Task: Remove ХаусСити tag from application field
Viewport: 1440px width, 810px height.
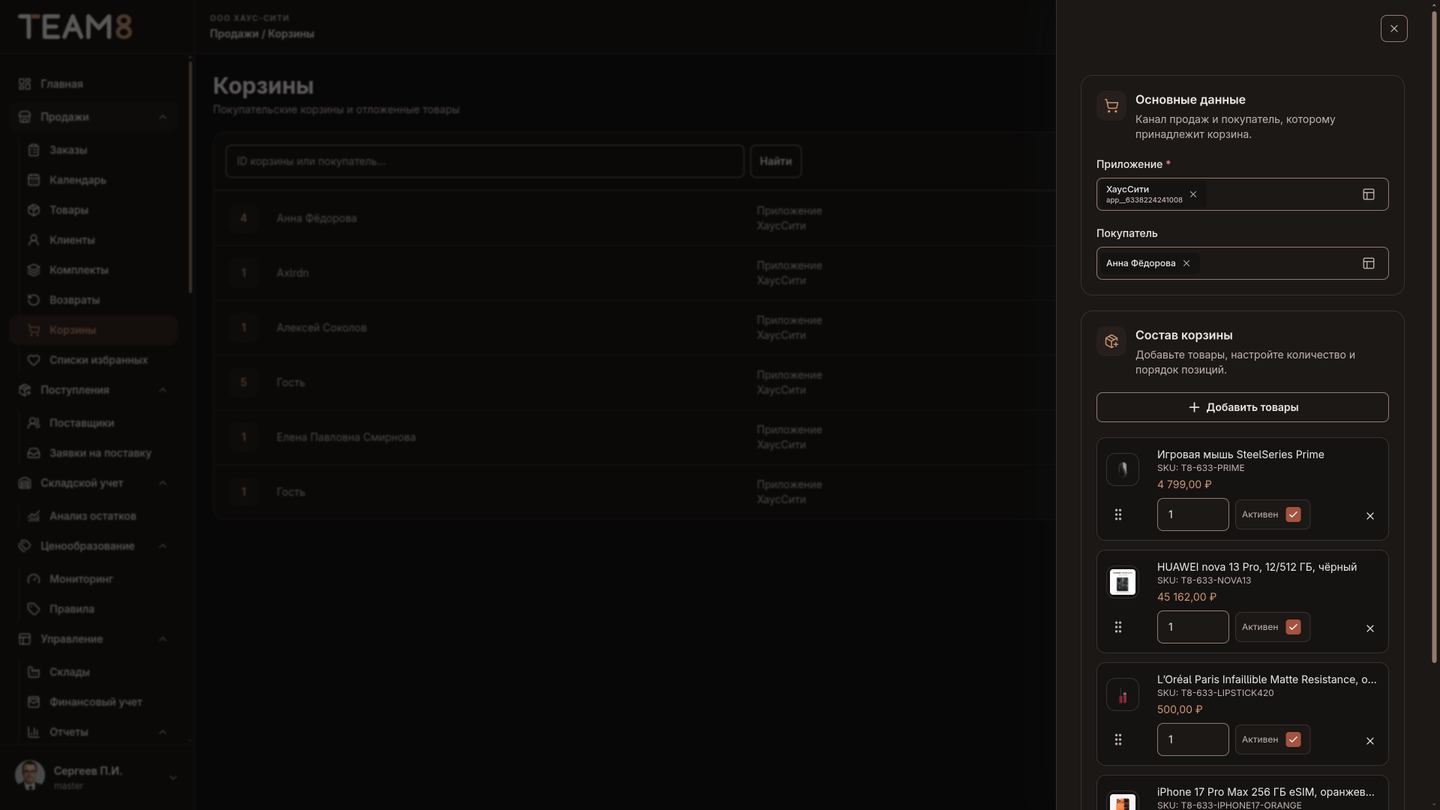Action: click(1193, 194)
